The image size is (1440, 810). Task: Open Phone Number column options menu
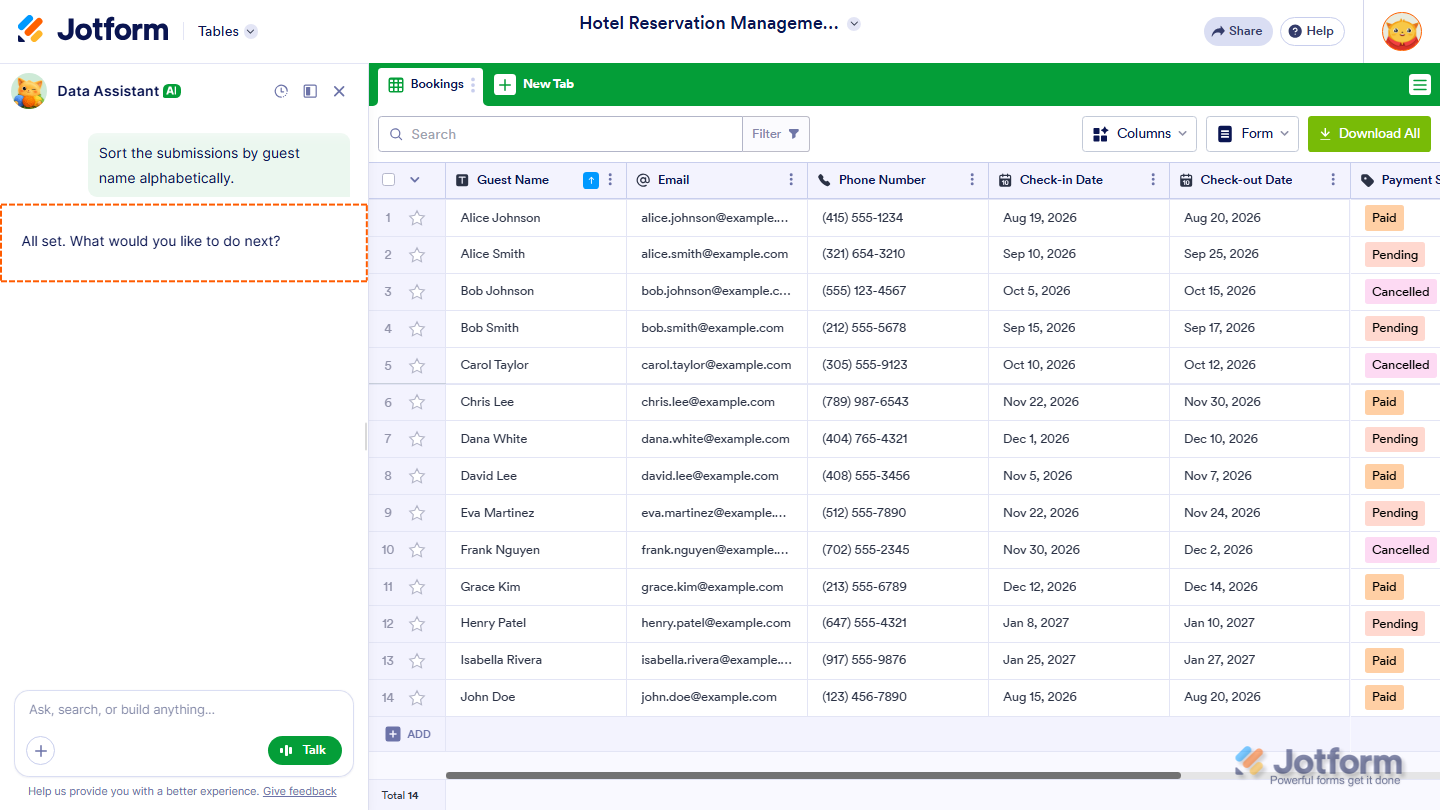click(972, 180)
